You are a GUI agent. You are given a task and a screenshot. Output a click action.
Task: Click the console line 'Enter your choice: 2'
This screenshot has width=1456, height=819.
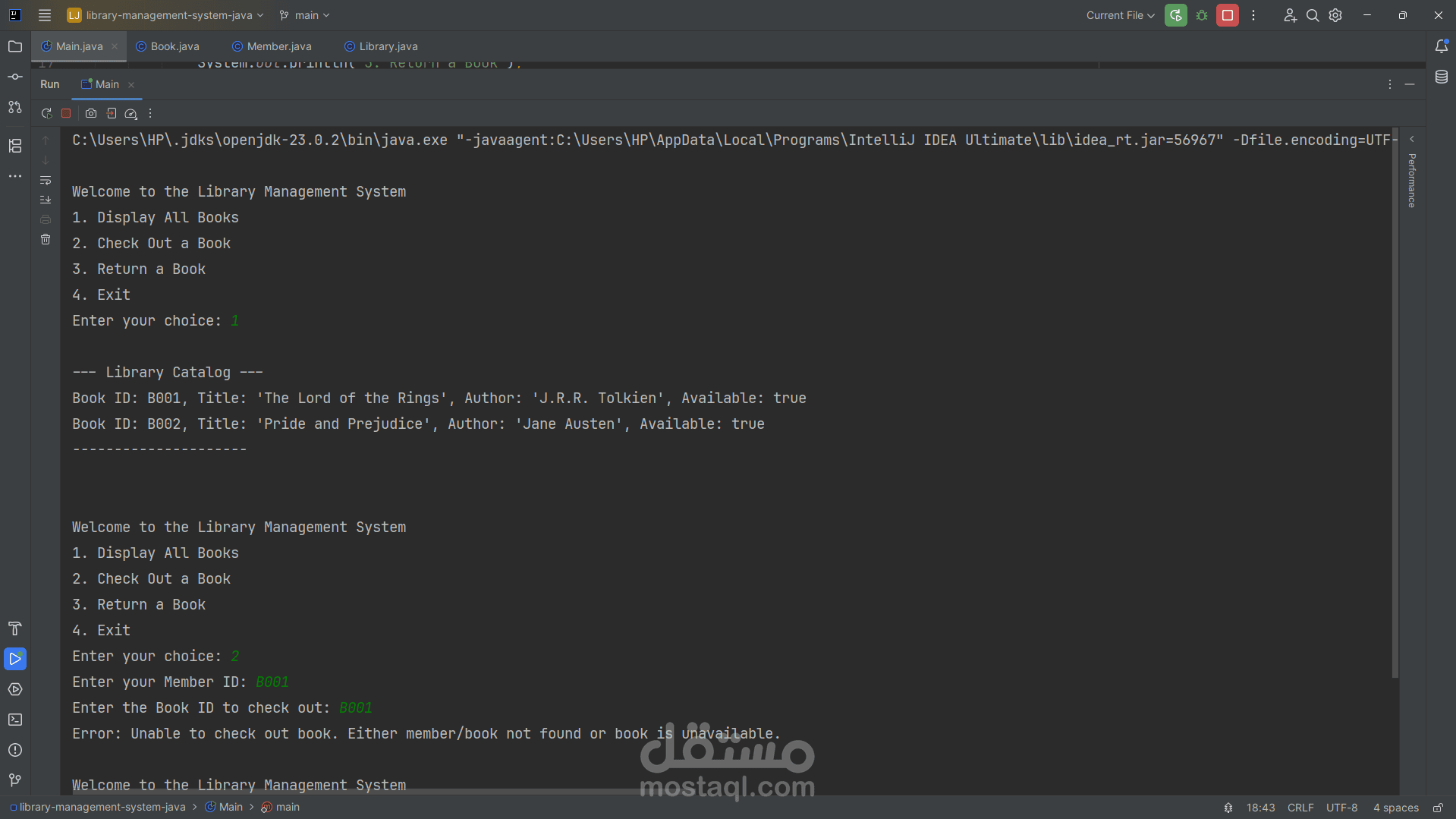point(156,657)
